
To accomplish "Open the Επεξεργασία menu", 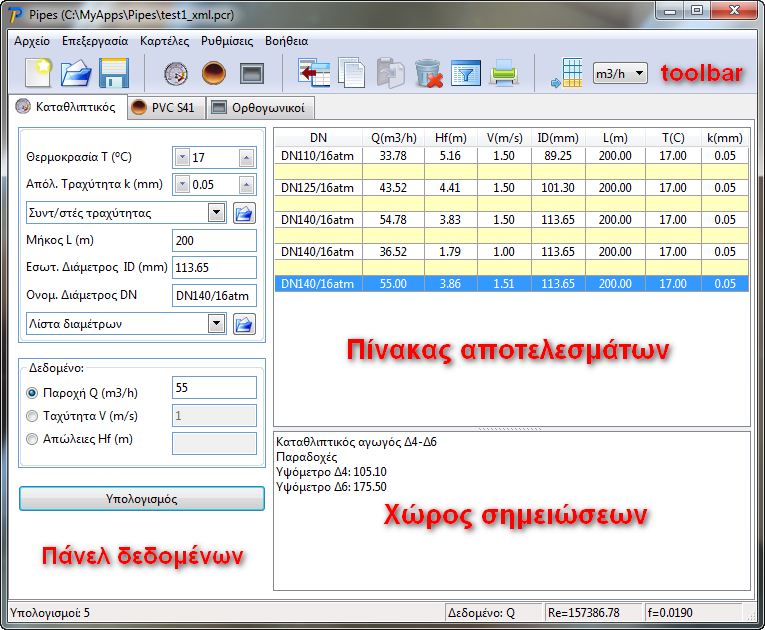I will click(95, 41).
